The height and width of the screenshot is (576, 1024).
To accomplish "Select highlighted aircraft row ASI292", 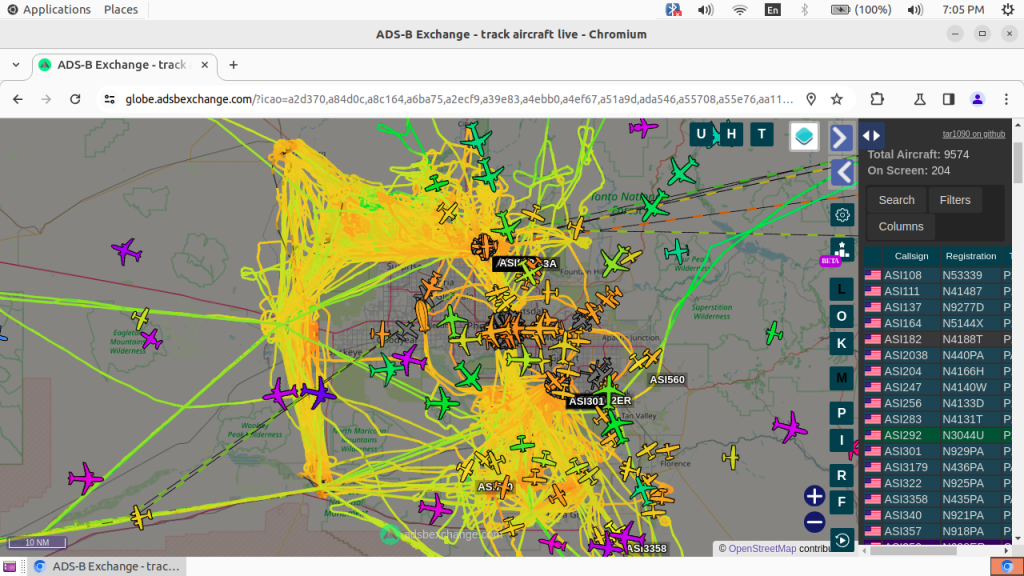I will pos(937,435).
